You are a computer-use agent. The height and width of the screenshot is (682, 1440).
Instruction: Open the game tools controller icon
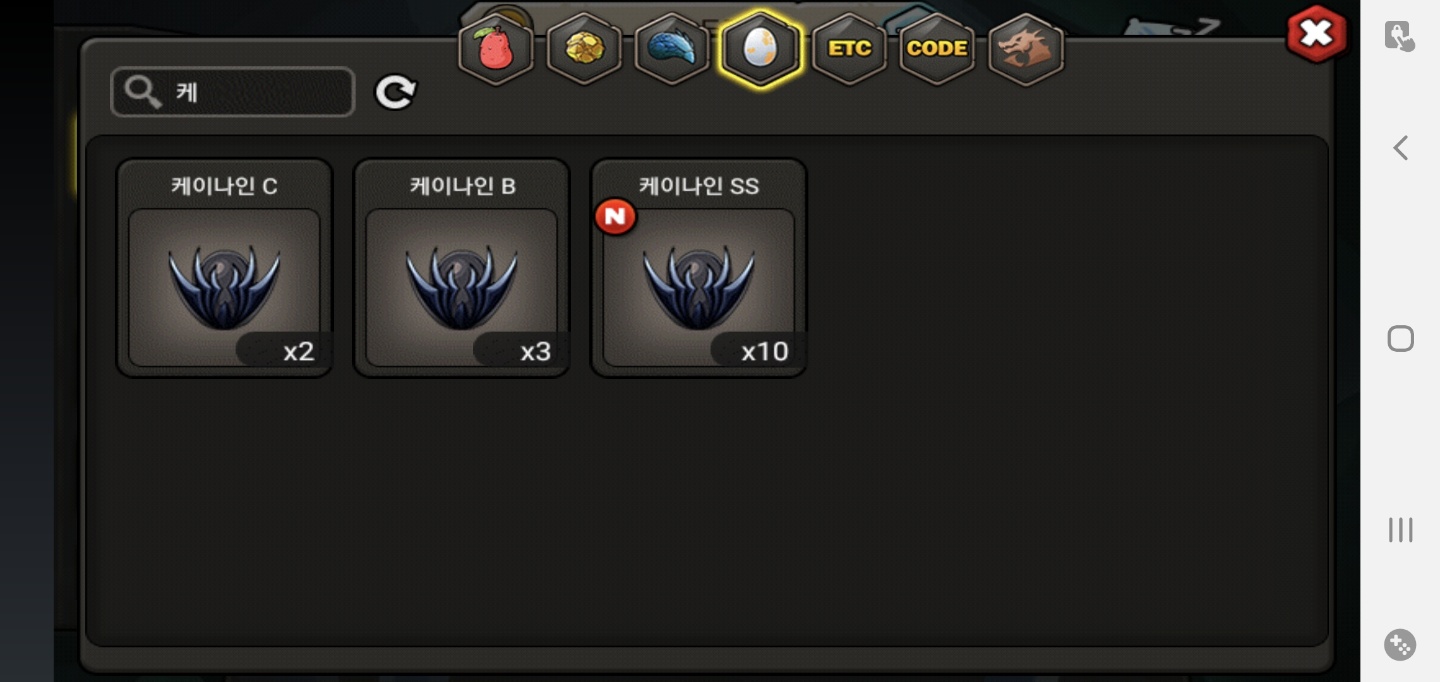click(1400, 645)
